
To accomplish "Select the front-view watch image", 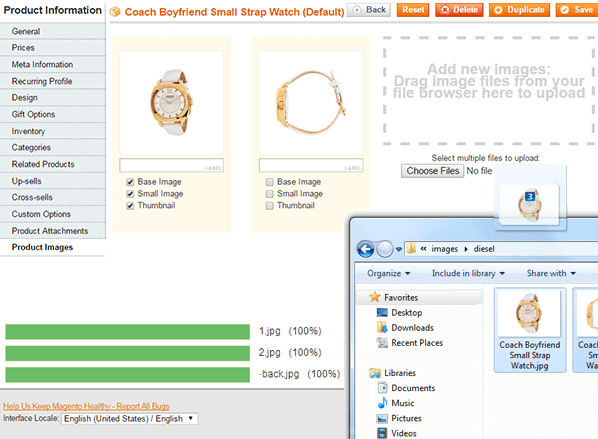I will click(x=172, y=103).
